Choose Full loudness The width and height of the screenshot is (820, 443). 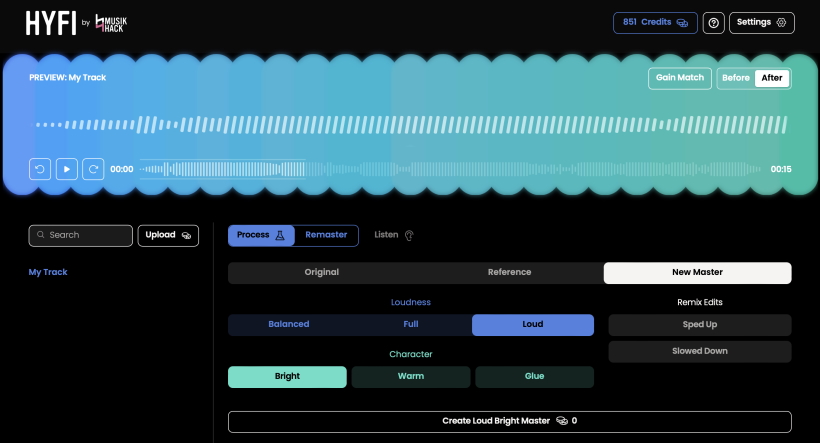411,325
